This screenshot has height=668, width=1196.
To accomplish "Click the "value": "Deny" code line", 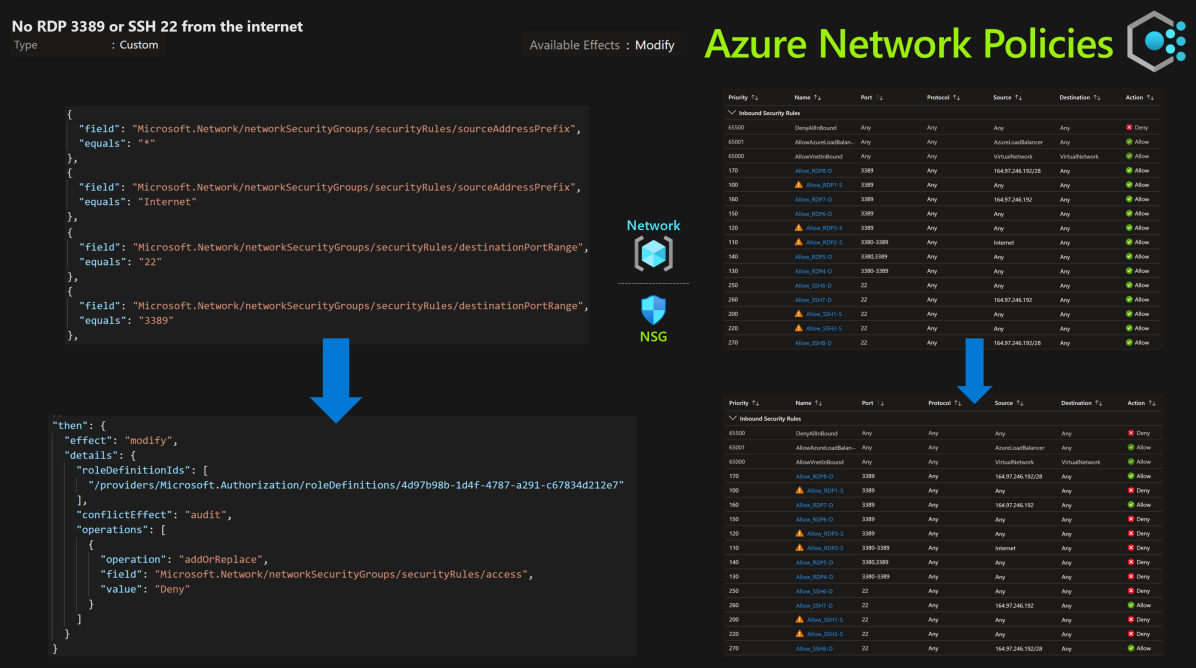I will [x=145, y=589].
